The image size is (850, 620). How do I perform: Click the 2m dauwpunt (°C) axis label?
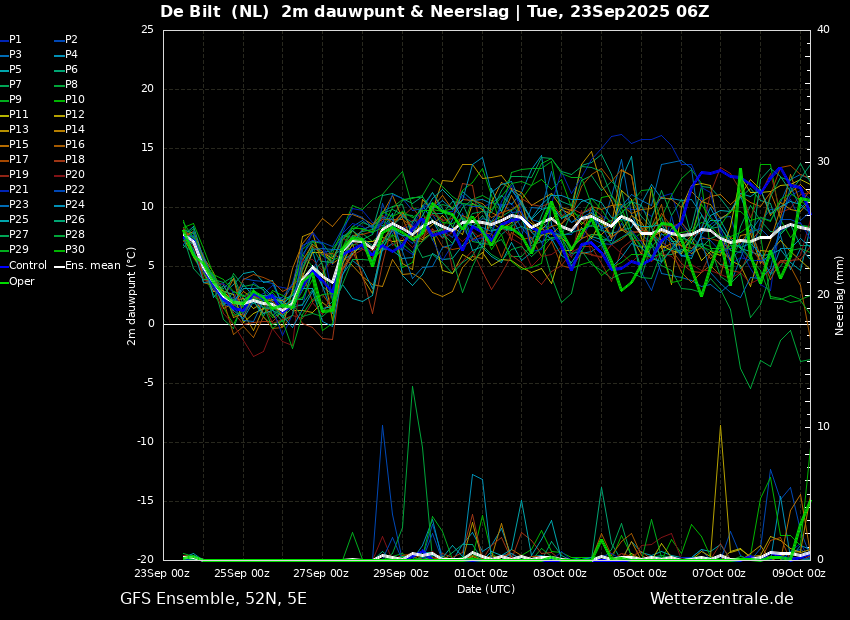click(131, 296)
